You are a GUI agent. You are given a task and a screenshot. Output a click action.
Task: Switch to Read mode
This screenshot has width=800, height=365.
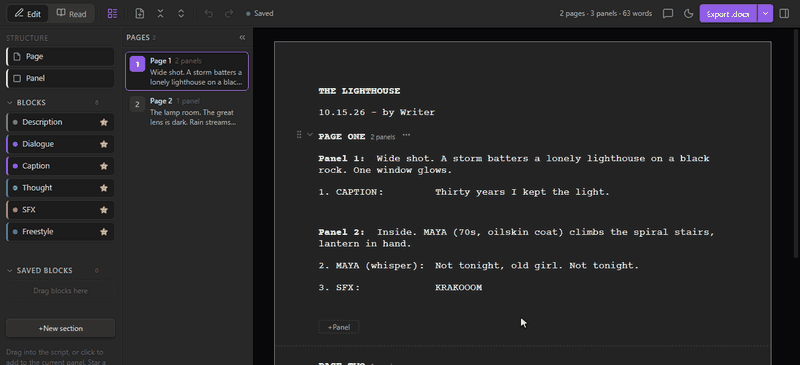[x=71, y=13]
